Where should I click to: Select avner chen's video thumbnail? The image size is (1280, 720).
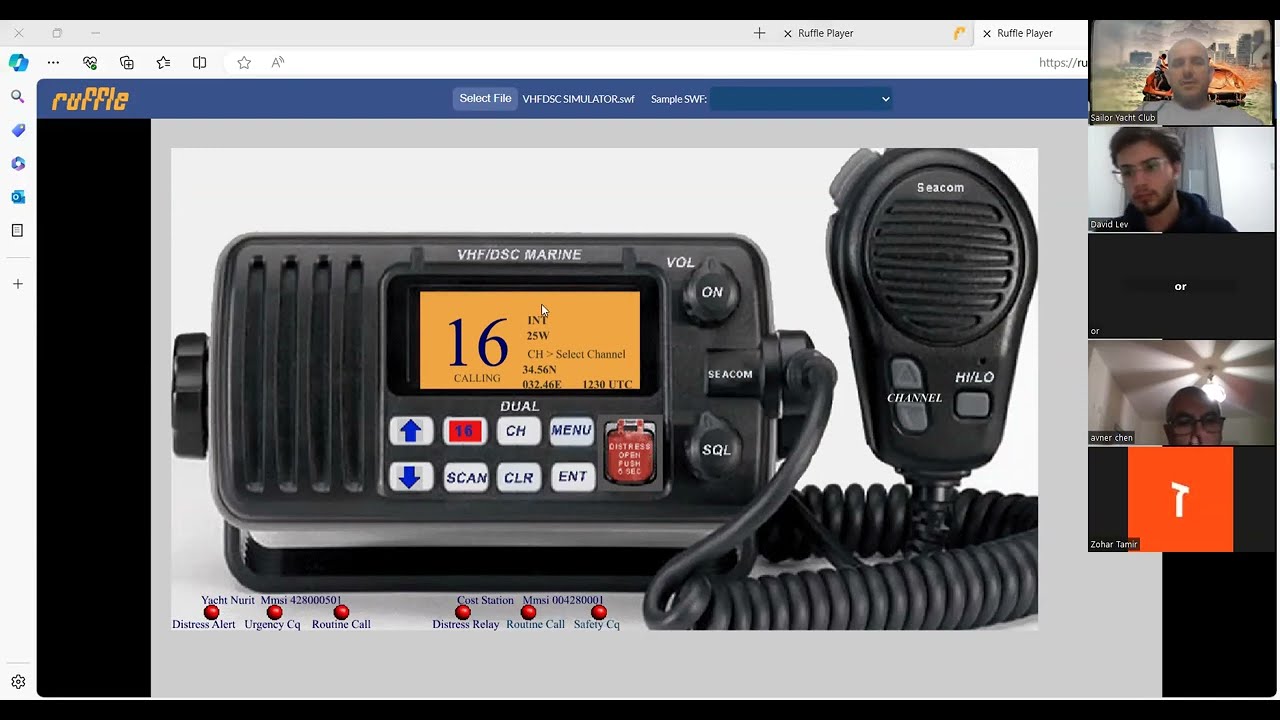tap(1181, 392)
